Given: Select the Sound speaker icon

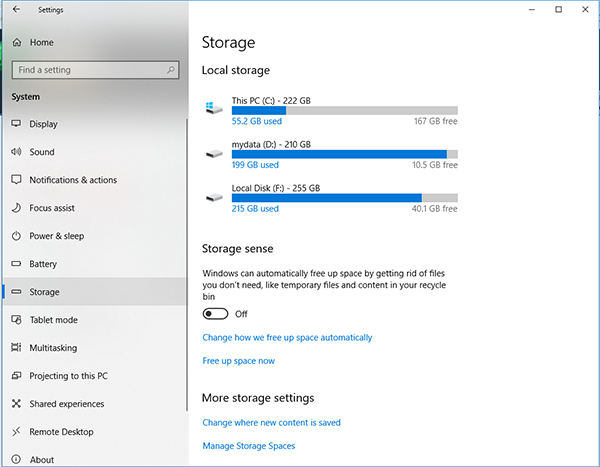Looking at the screenshot, I should click(x=17, y=152).
